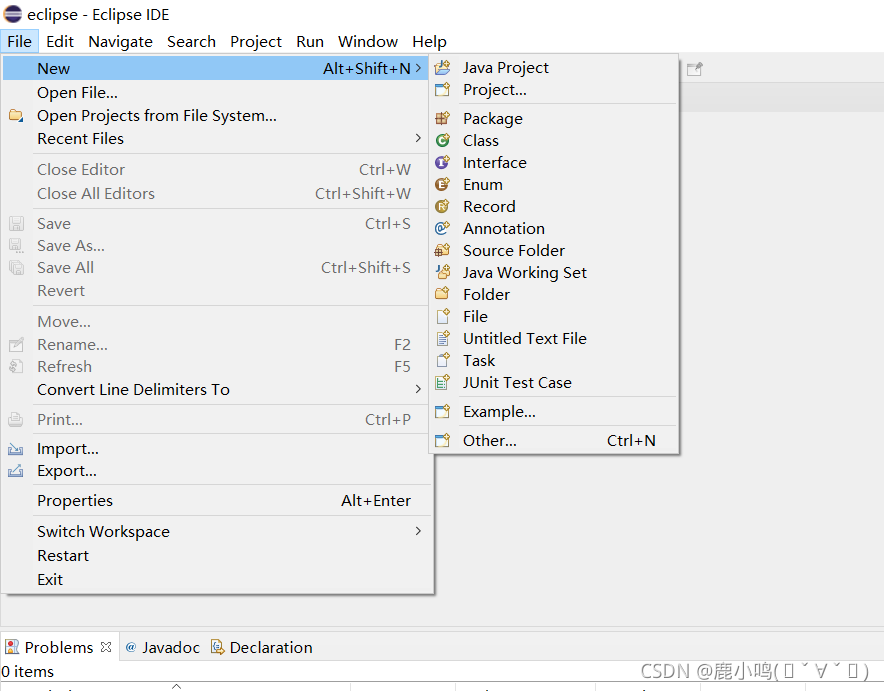Screen dimensions: 884x691
Task: Select Enum from New submenu
Action: 554,184
